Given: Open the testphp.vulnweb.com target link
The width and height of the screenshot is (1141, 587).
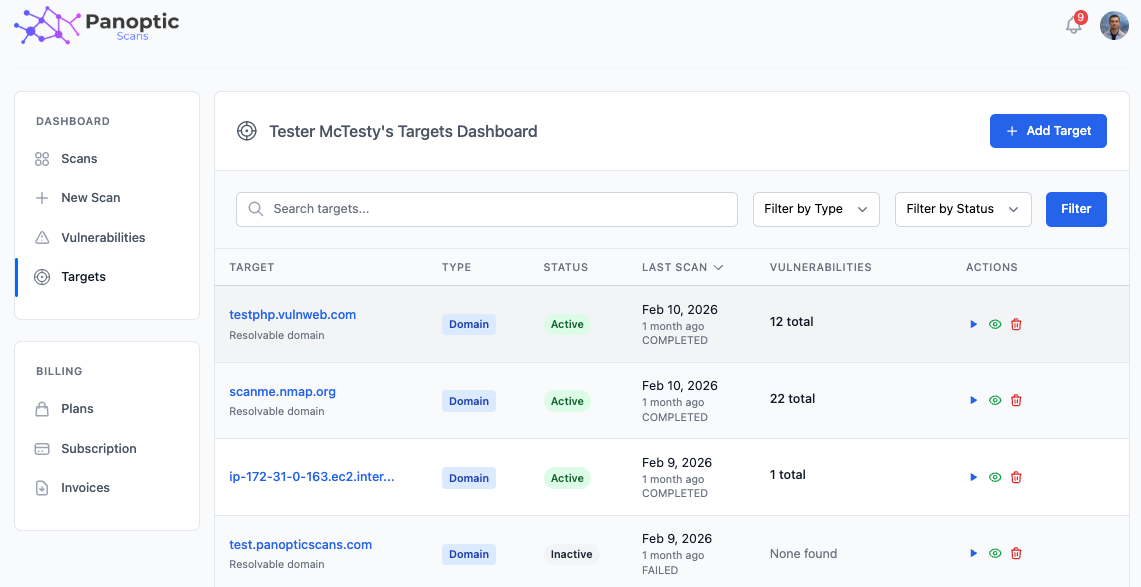Looking at the screenshot, I should [x=293, y=314].
